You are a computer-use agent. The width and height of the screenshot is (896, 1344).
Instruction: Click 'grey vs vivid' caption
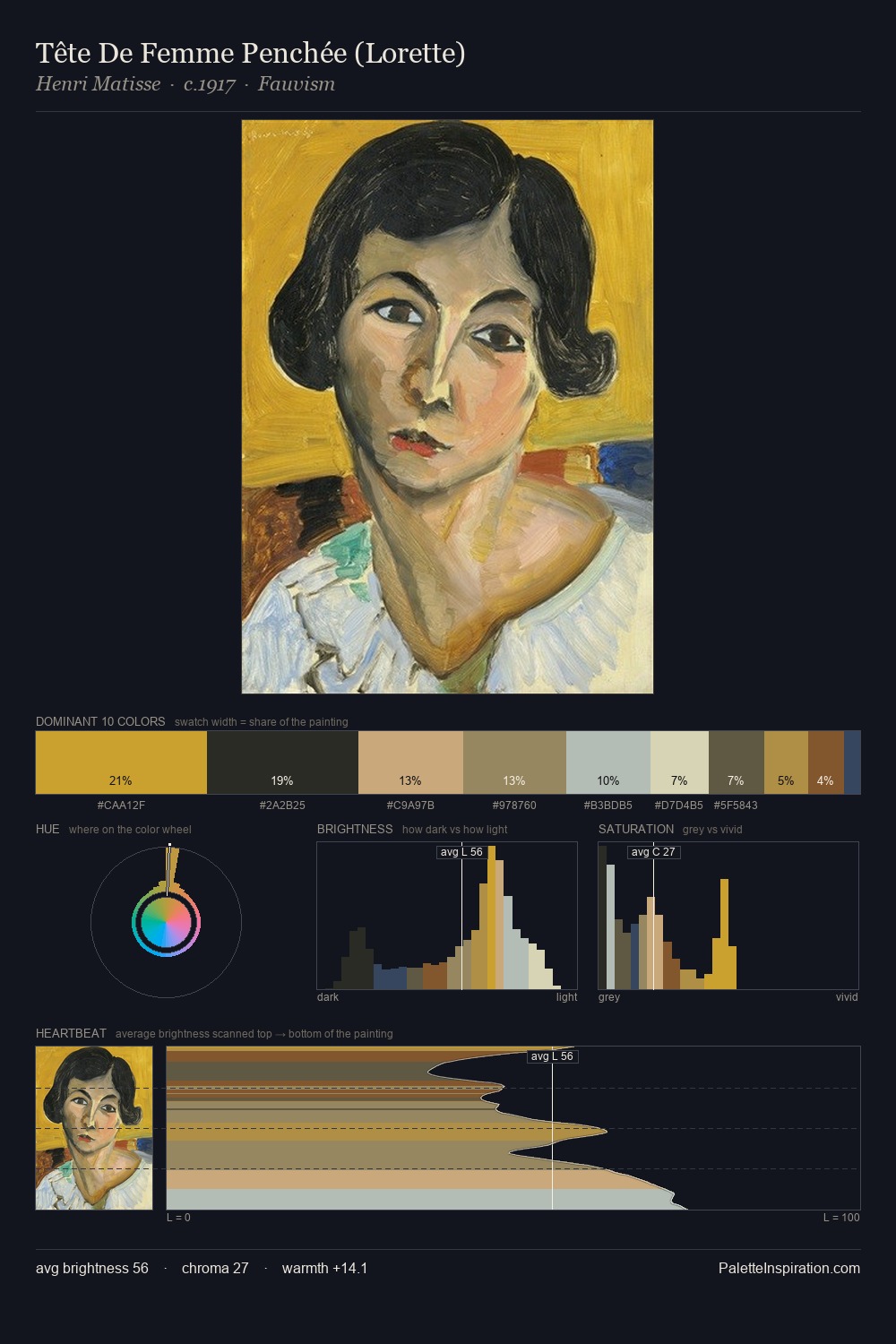712,830
